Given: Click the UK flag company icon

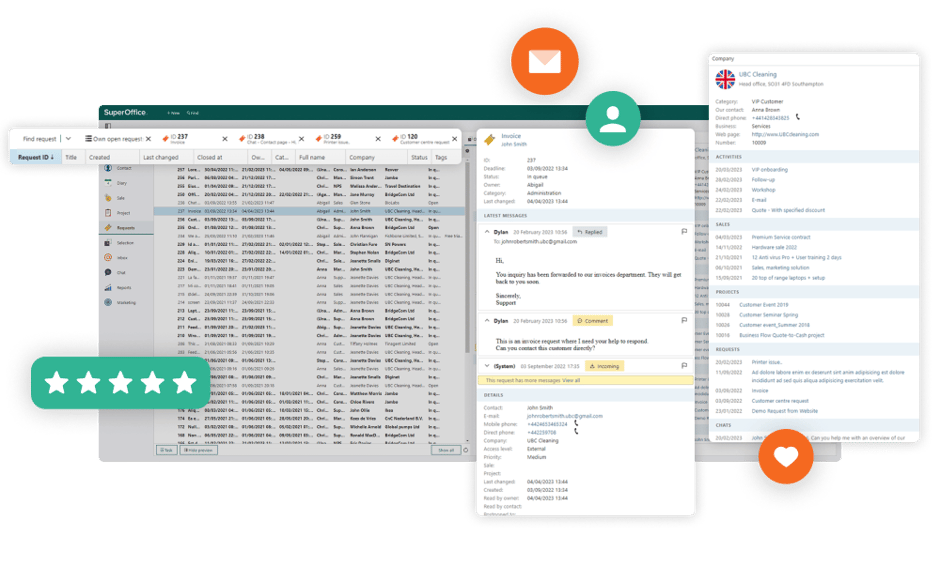Looking at the screenshot, I should [725, 79].
